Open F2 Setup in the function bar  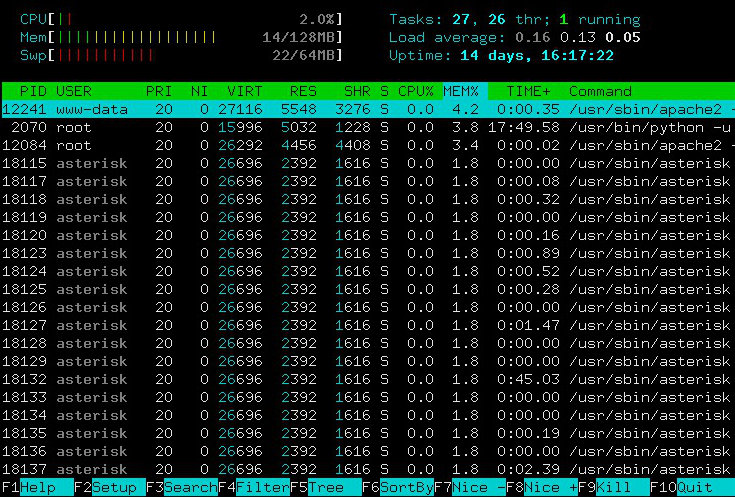point(111,488)
